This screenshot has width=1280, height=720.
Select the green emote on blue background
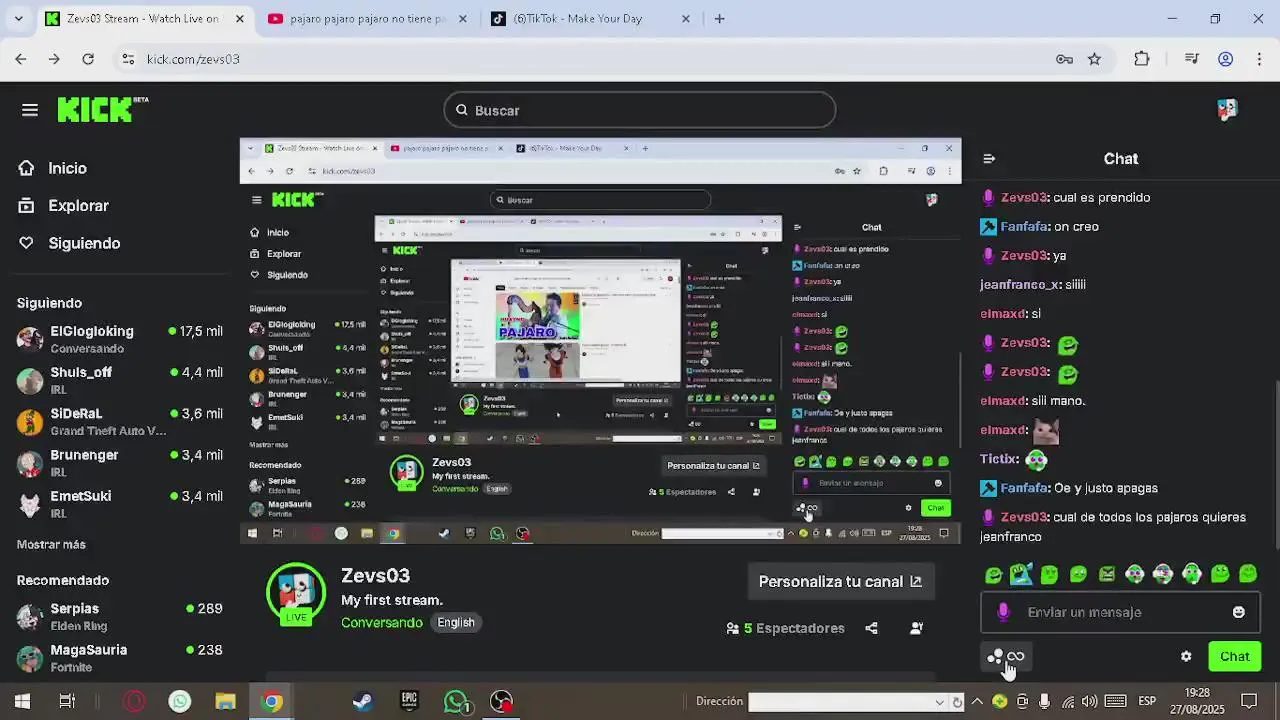coord(1021,574)
